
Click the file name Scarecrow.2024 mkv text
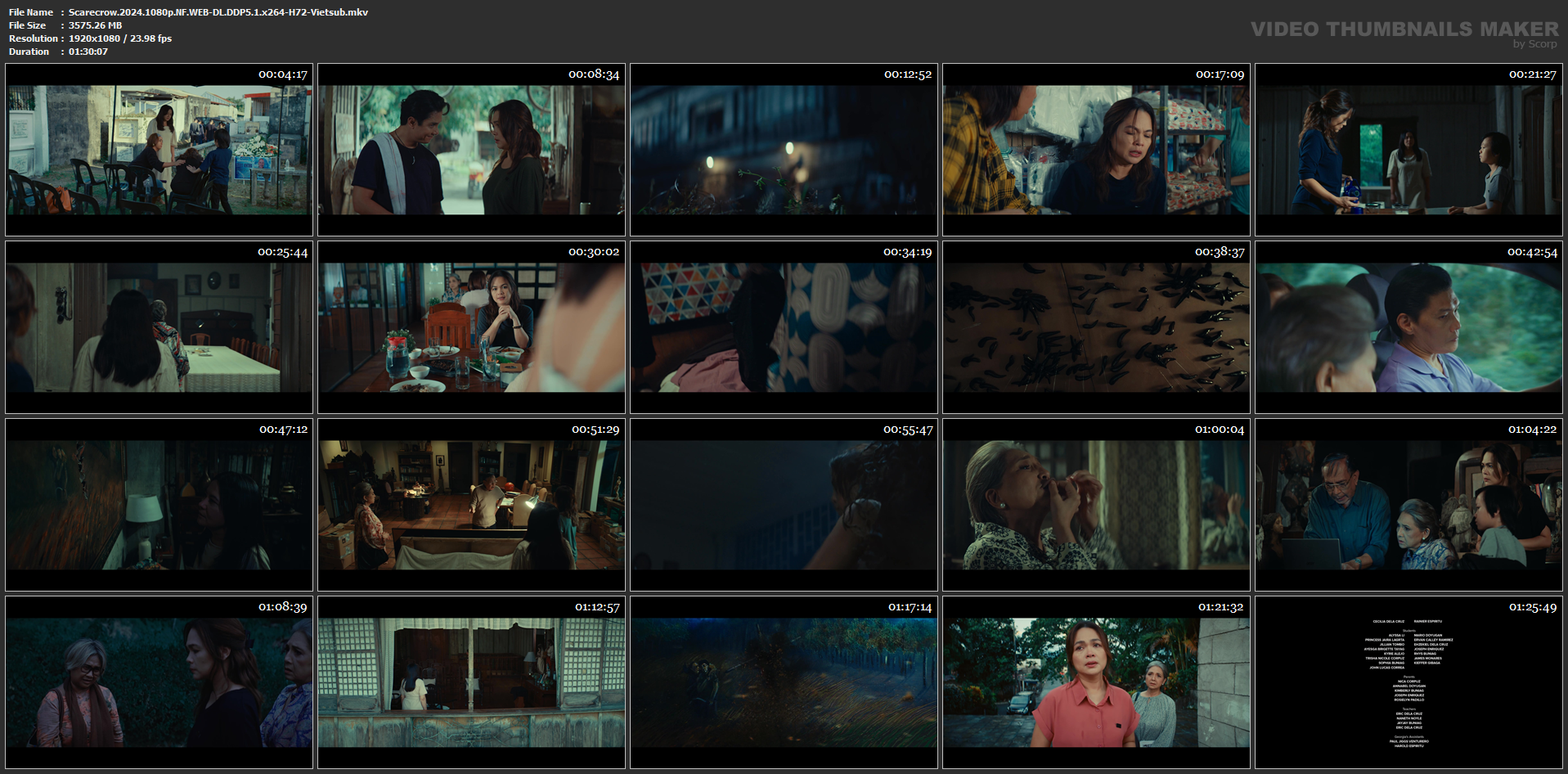218,12
